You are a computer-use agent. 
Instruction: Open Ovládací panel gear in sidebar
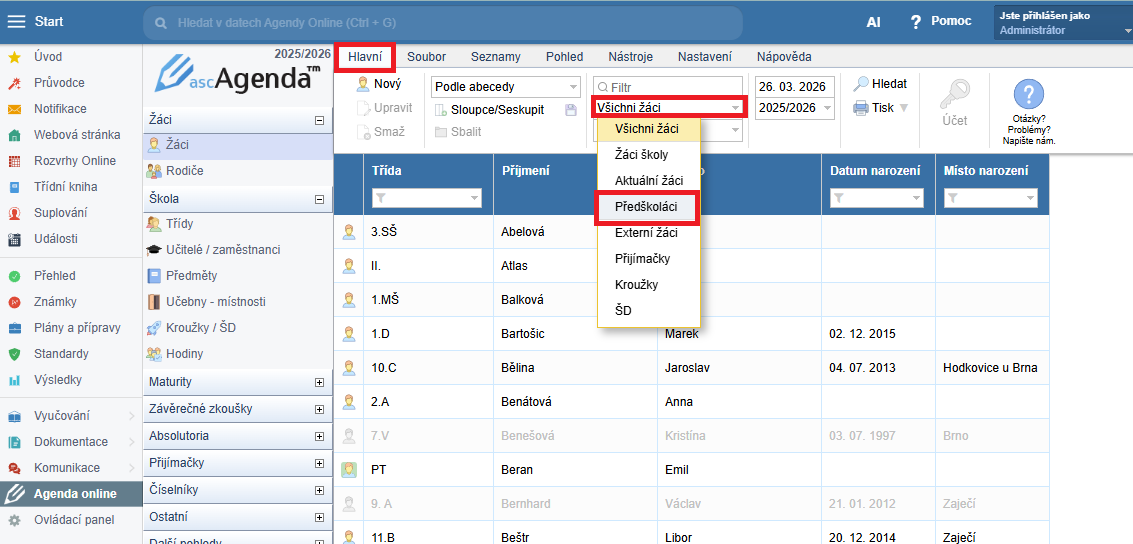tap(15, 520)
